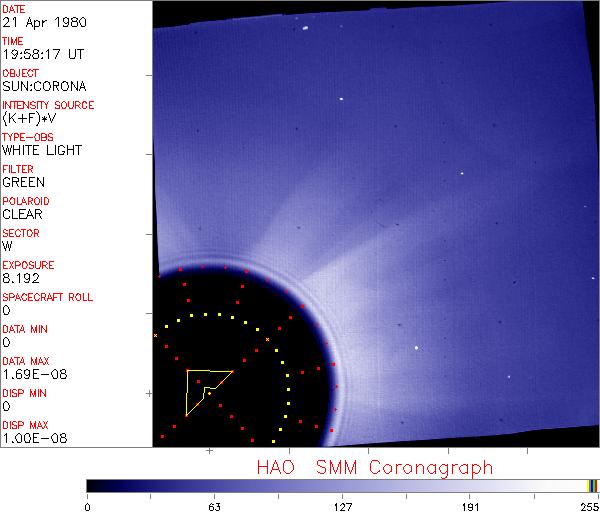Click the WHITE LIGHT observation type
Screen dimensions: 600x512
(x=42, y=150)
